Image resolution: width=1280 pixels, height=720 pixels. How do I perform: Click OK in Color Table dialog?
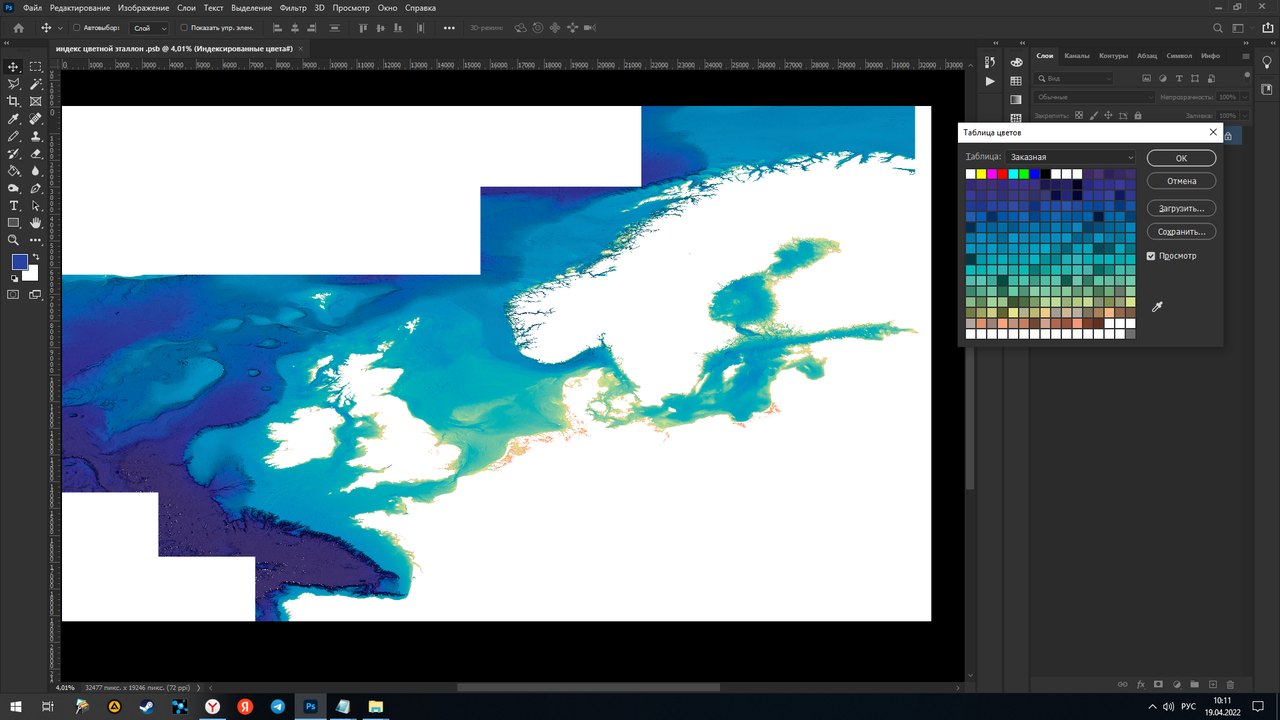(x=1181, y=158)
